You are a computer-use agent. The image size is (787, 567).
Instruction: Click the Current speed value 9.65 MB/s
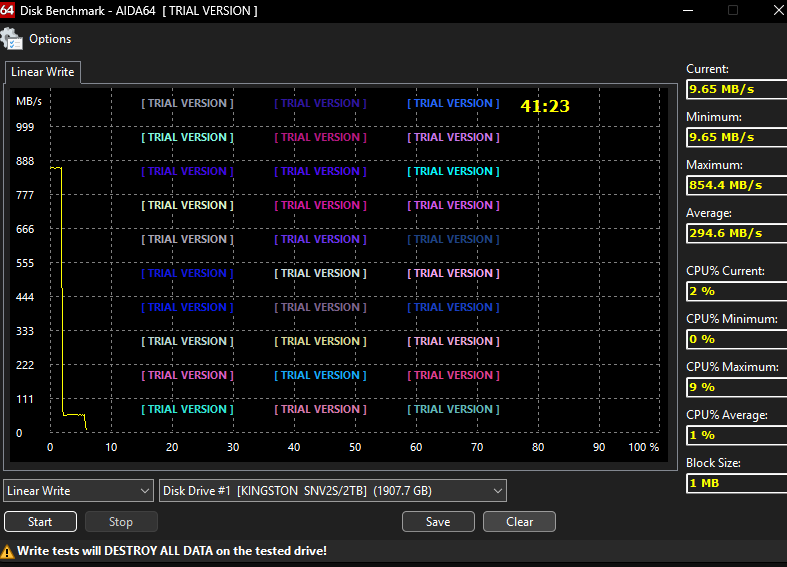(735, 89)
